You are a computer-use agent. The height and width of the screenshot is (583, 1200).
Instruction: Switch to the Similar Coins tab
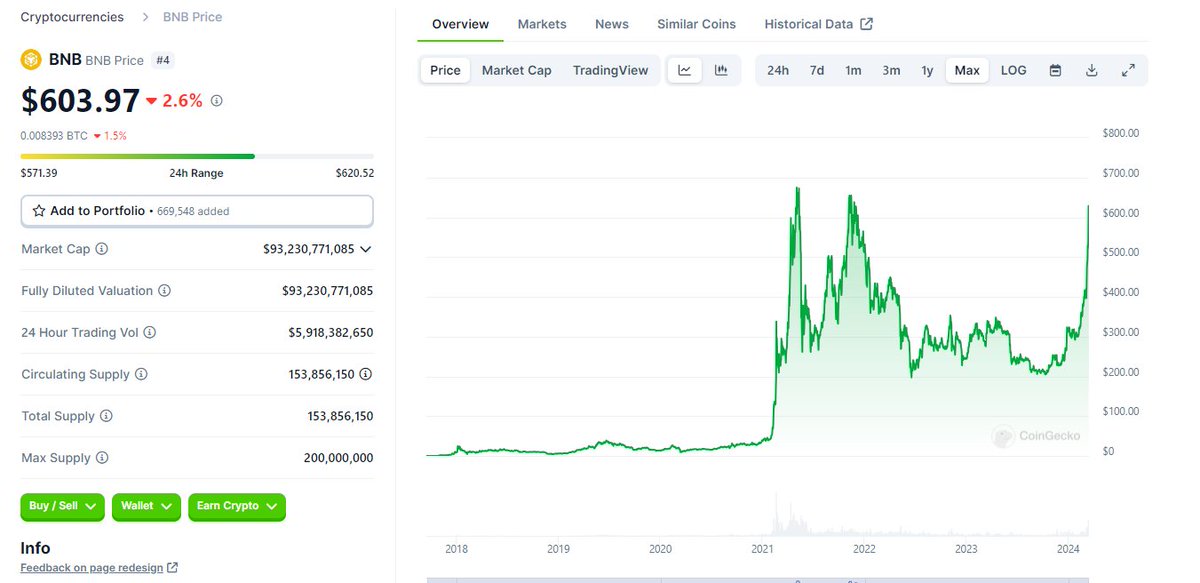pos(697,24)
